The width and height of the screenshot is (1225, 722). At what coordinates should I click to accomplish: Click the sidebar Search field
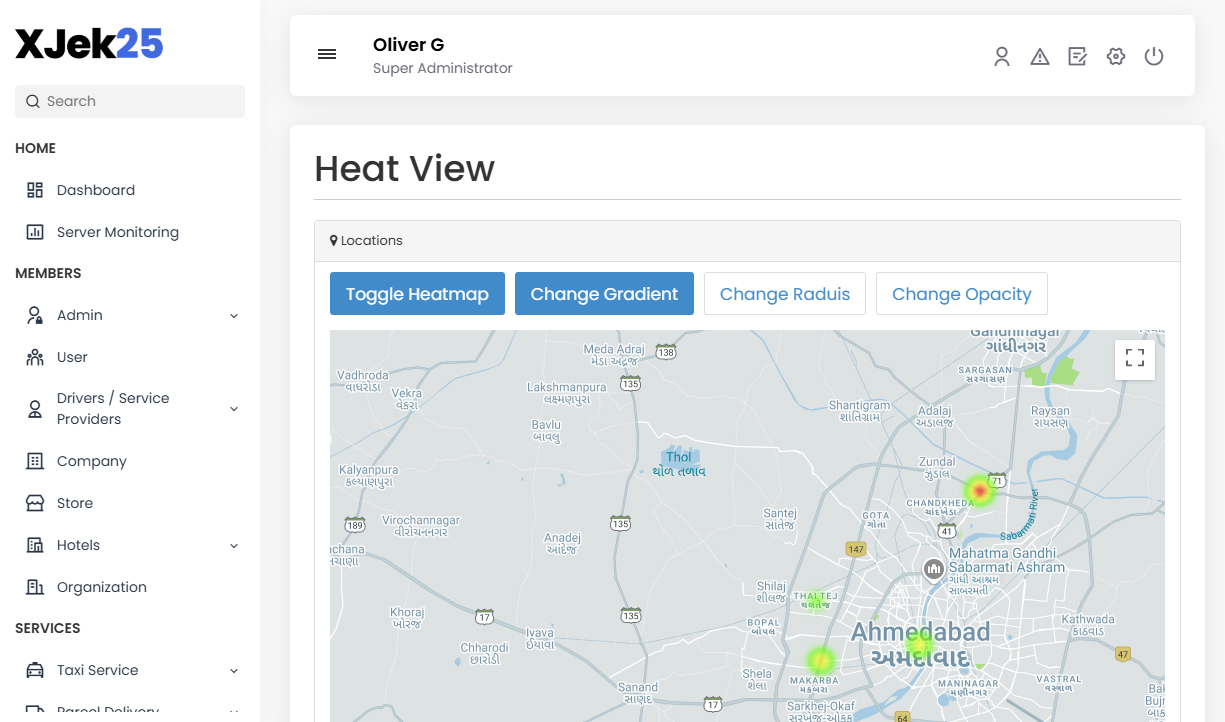[130, 101]
